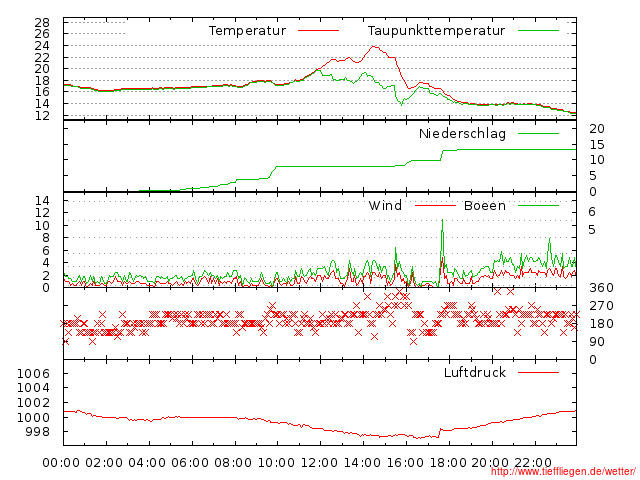Image resolution: width=640 pixels, height=480 pixels.
Task: Click the 998 pressure axis value
Action: pos(38,431)
